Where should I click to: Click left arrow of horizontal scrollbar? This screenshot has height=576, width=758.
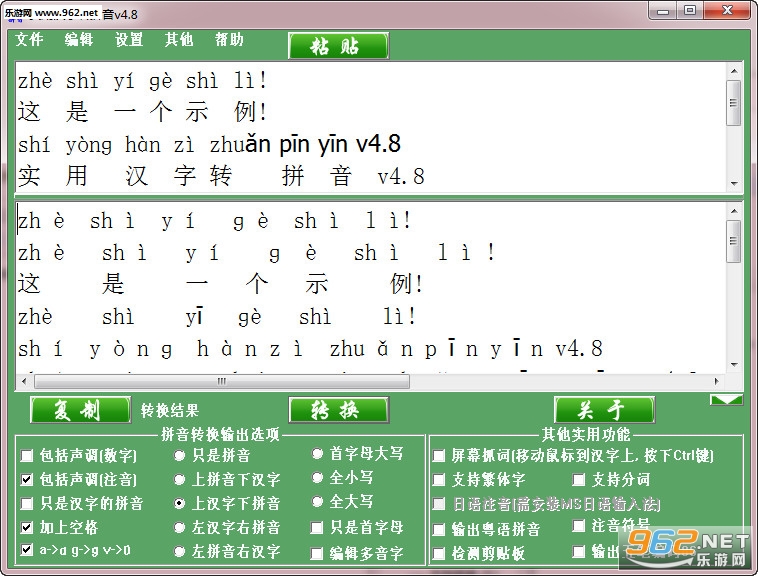pos(24,381)
